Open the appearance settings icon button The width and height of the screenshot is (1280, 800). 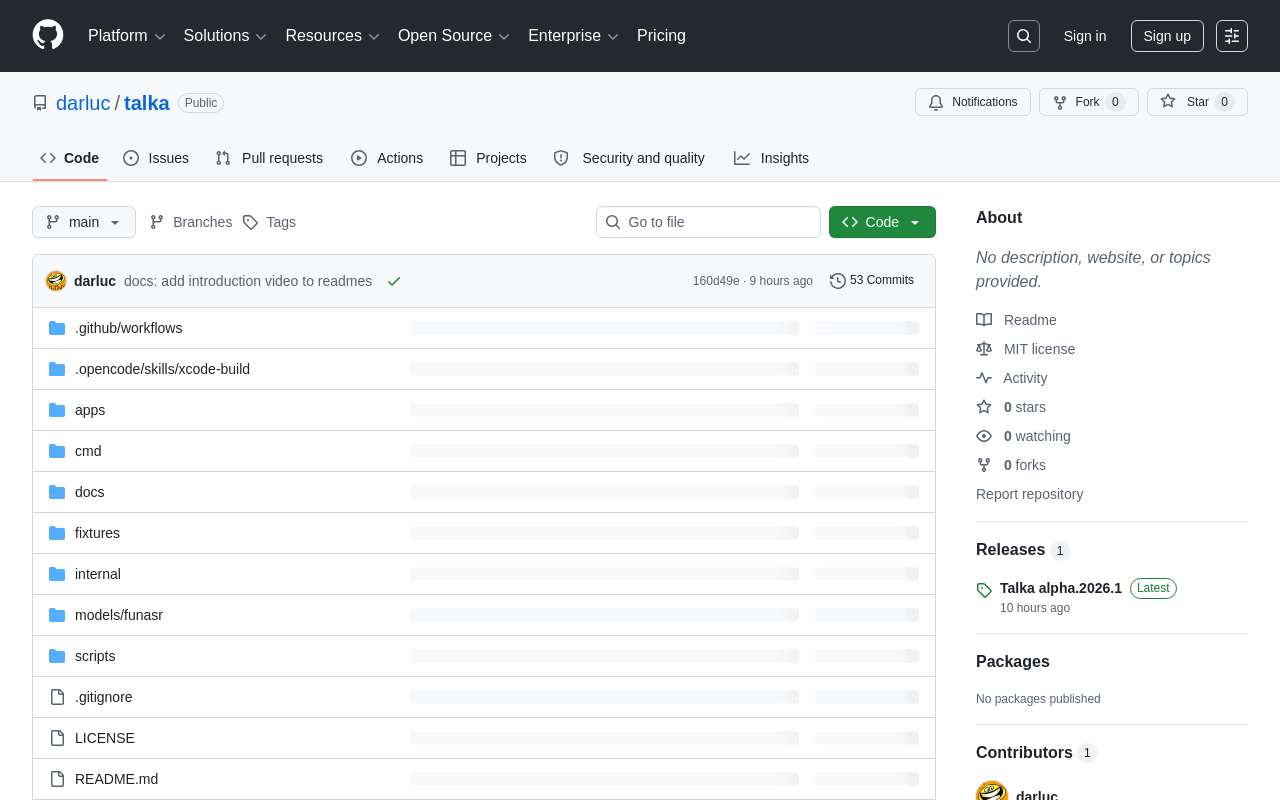(x=1232, y=36)
